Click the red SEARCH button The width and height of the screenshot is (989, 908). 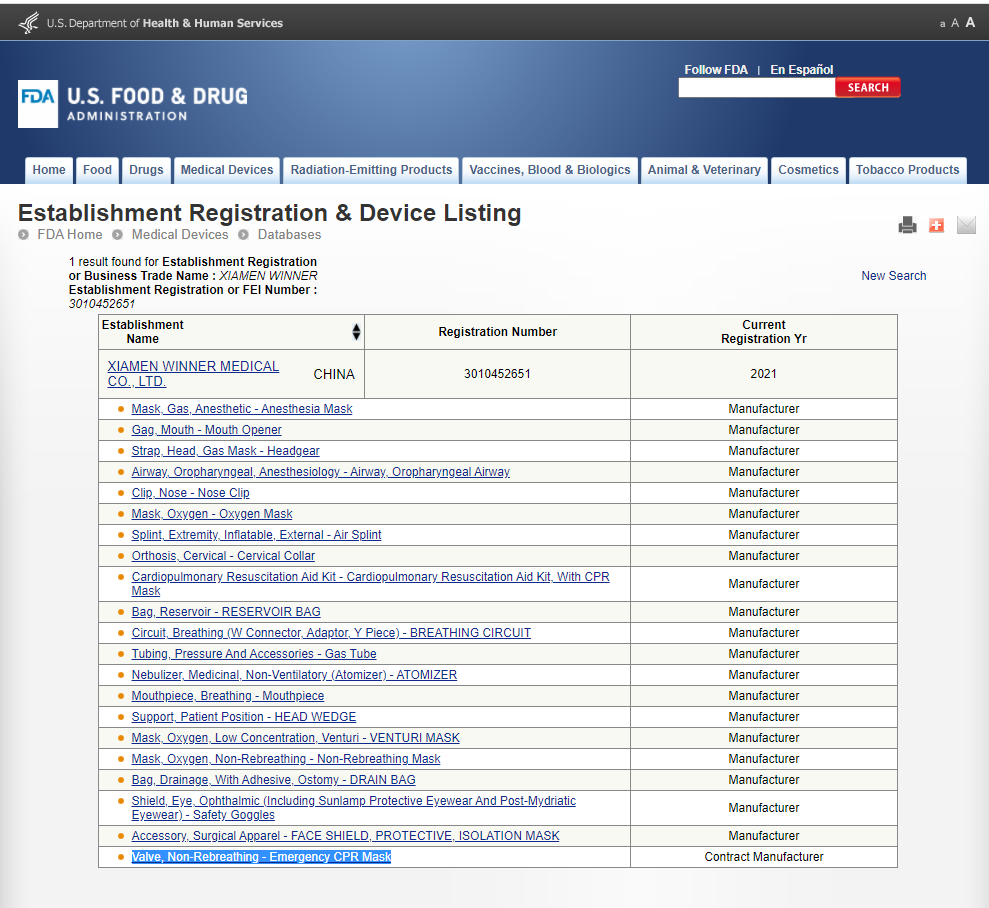point(868,88)
